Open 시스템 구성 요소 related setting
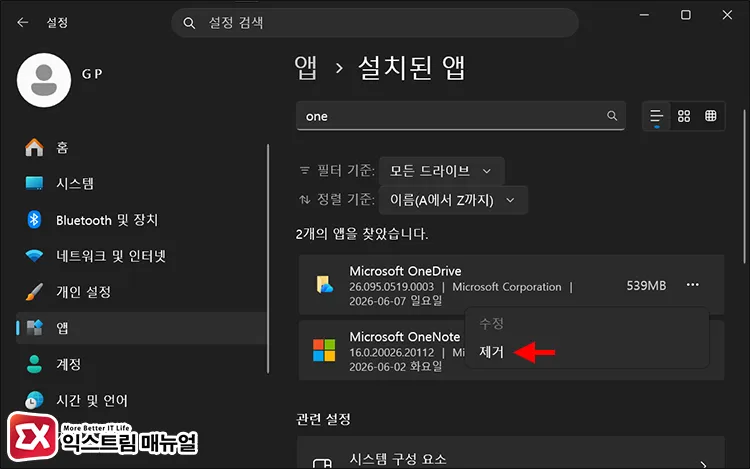This screenshot has height=469, width=750. click(x=511, y=453)
